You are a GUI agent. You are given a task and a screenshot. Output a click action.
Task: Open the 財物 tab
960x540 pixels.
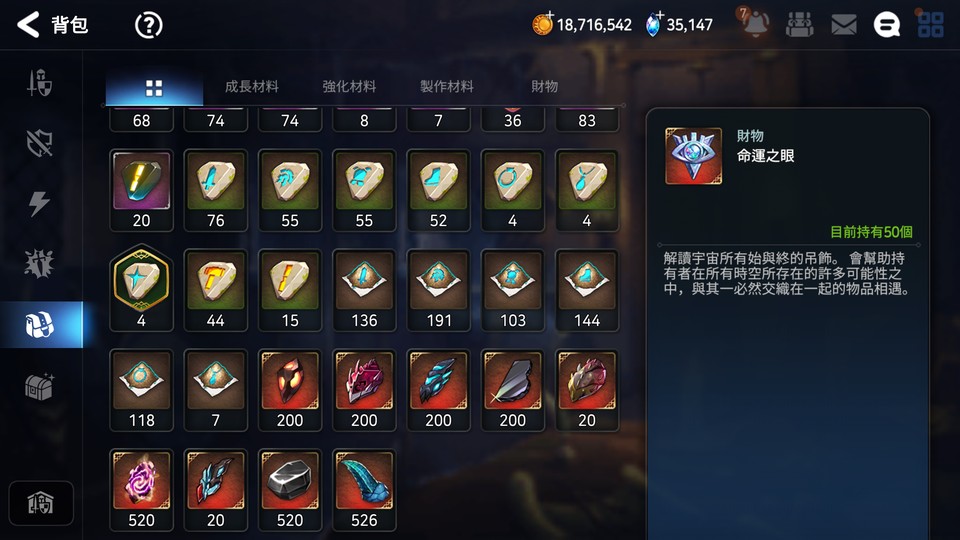(x=544, y=86)
